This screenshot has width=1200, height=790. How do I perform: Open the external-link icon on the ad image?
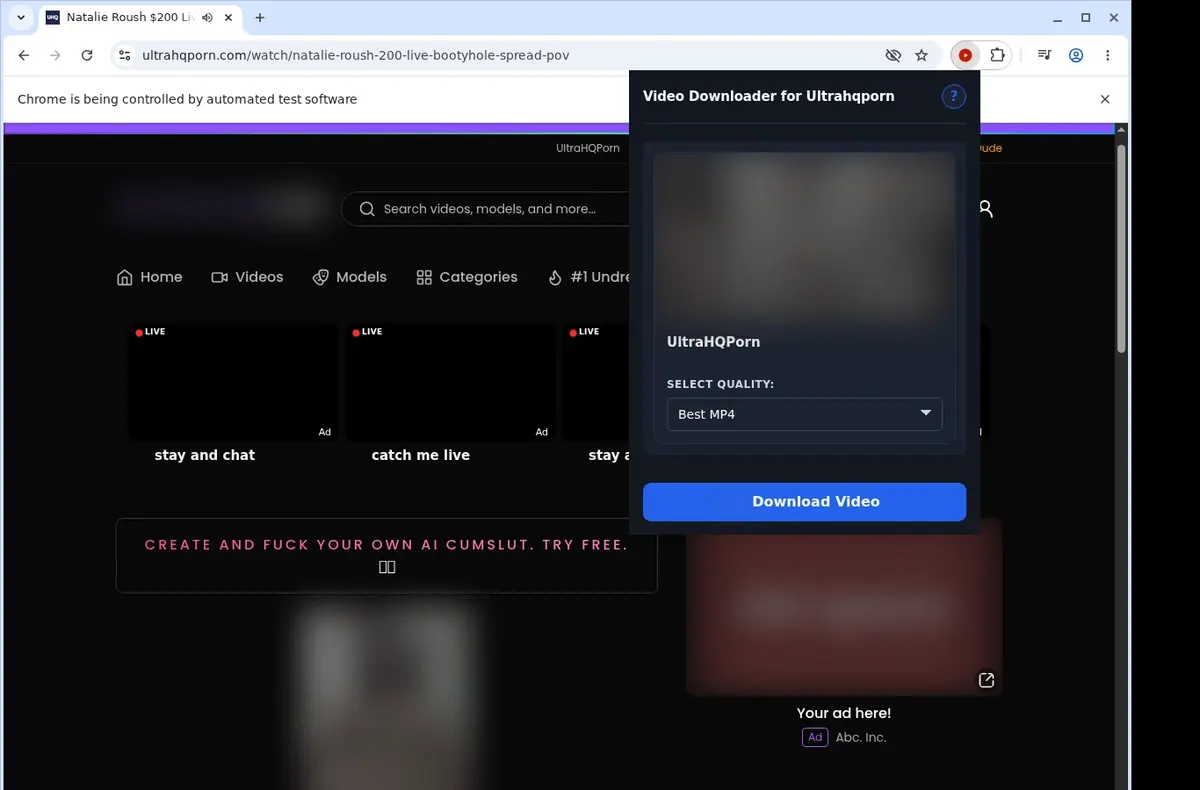[986, 680]
